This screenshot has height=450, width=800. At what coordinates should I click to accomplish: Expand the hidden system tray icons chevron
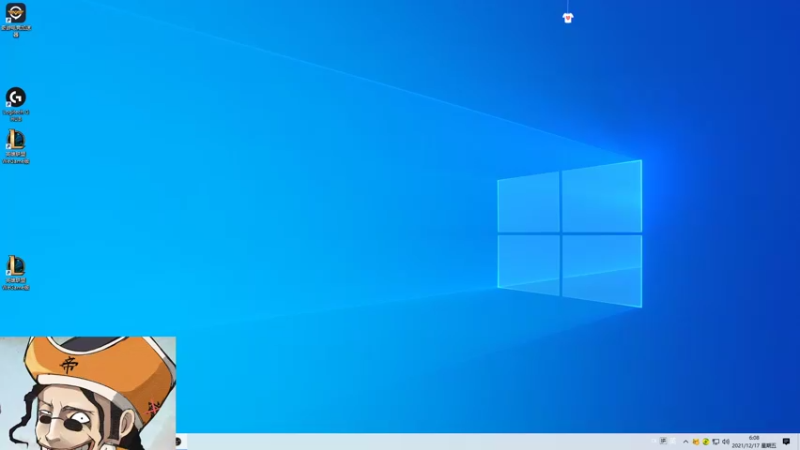[x=686, y=442]
